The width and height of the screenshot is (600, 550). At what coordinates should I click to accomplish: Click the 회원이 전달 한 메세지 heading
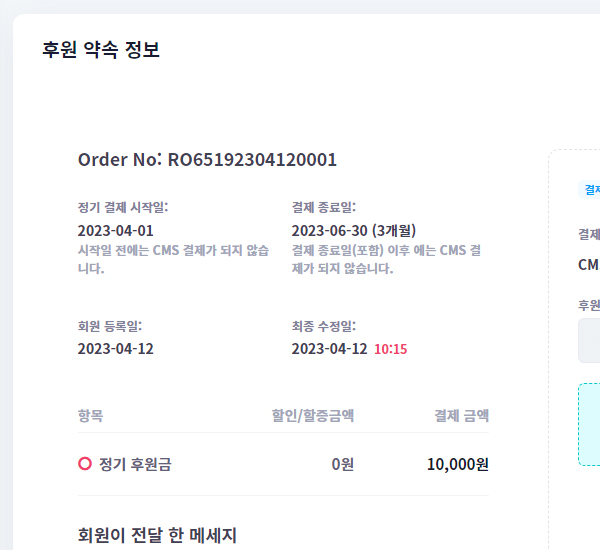pyautogui.click(x=157, y=535)
